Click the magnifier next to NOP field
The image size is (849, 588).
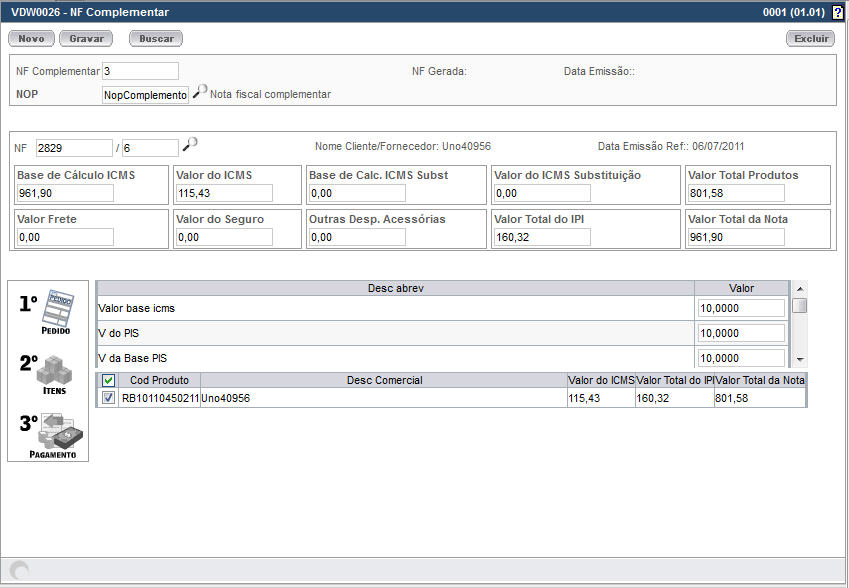[x=200, y=93]
